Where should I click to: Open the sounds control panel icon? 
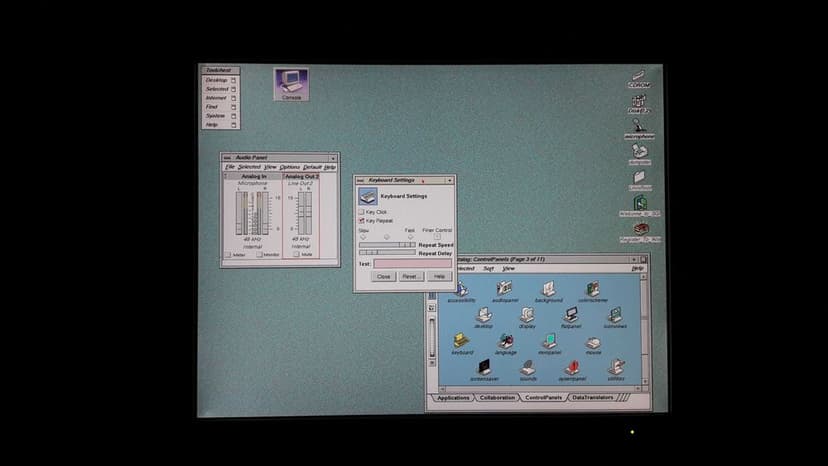528,370
